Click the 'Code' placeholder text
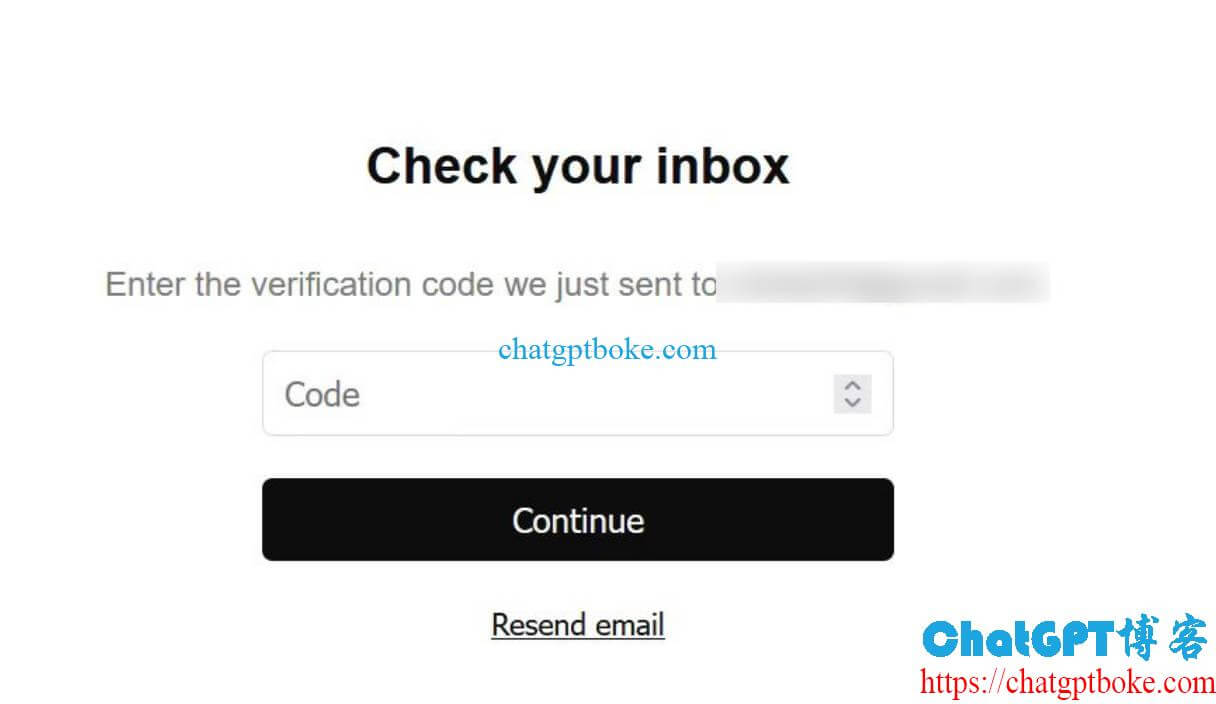The height and width of the screenshot is (704, 1216). tap(322, 394)
